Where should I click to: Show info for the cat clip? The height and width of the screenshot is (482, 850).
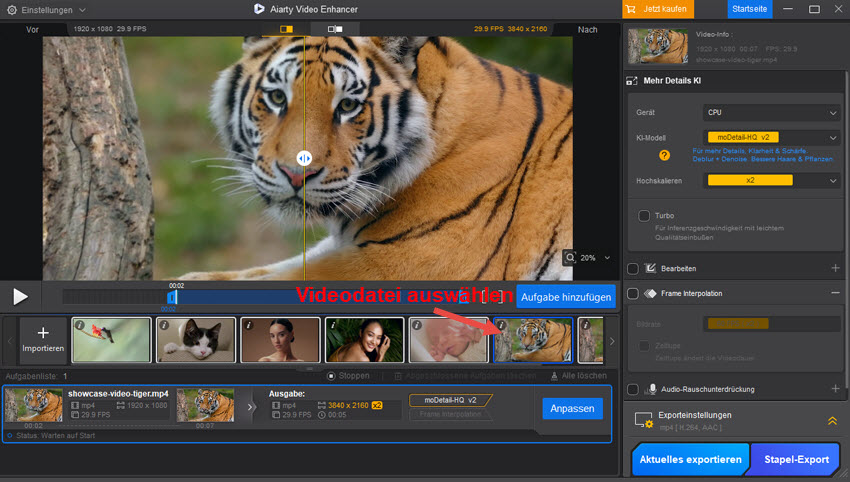[x=164, y=325]
